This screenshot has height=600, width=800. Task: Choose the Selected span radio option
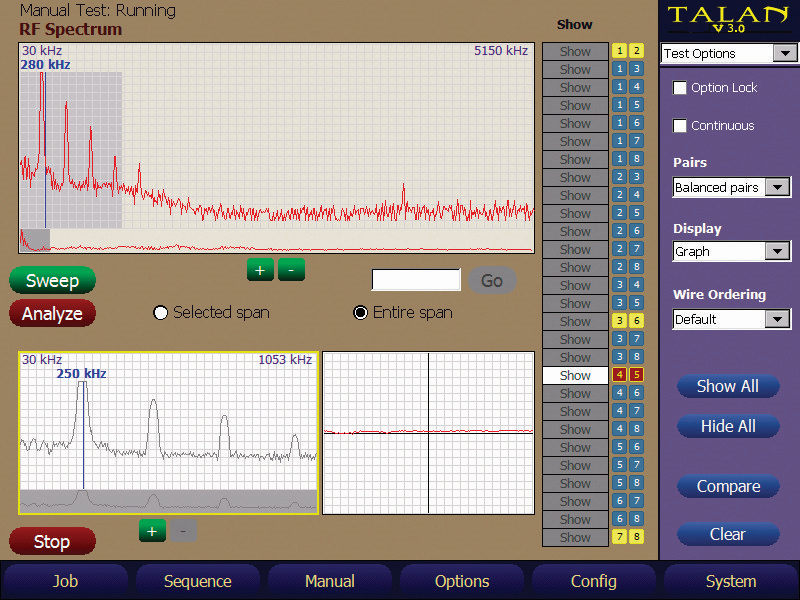pyautogui.click(x=160, y=313)
